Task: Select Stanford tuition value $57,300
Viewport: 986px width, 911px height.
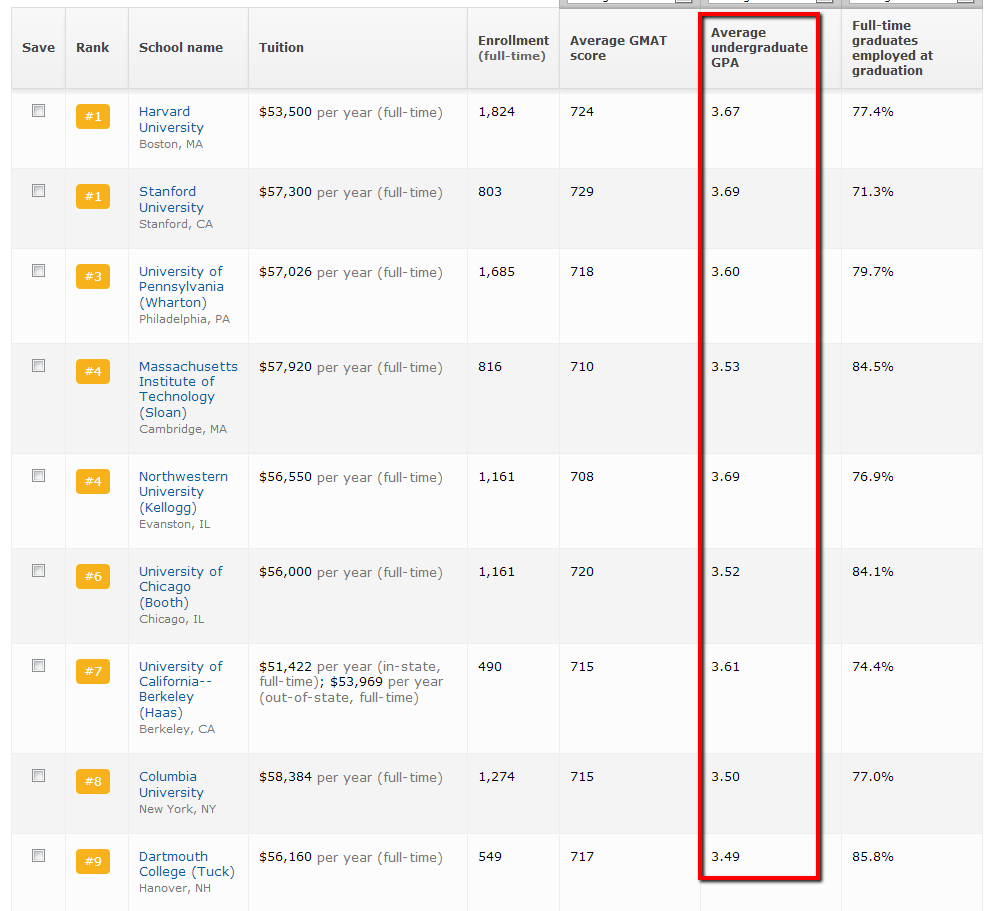Action: coord(285,192)
